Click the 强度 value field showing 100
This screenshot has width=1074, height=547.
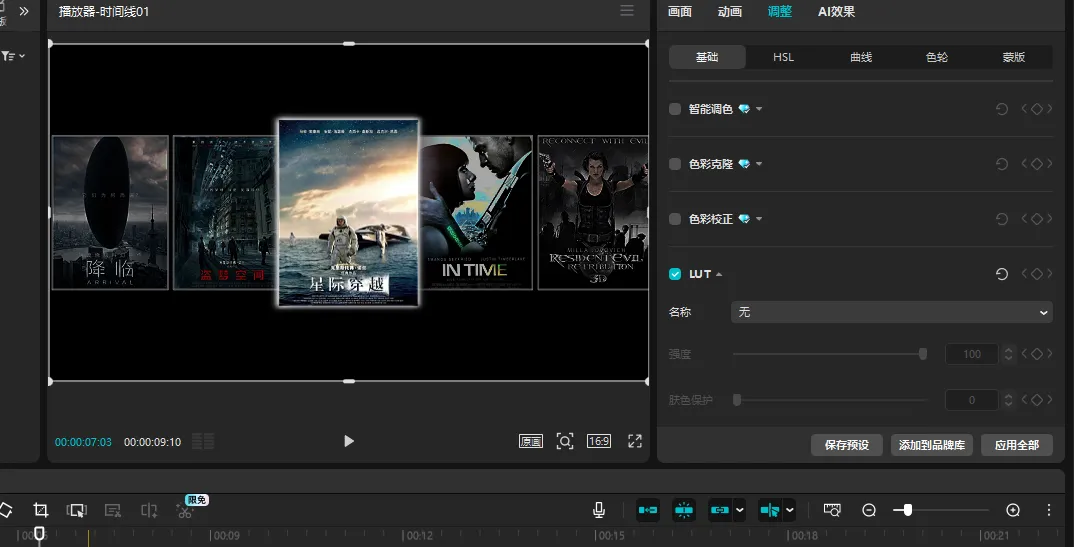[971, 354]
